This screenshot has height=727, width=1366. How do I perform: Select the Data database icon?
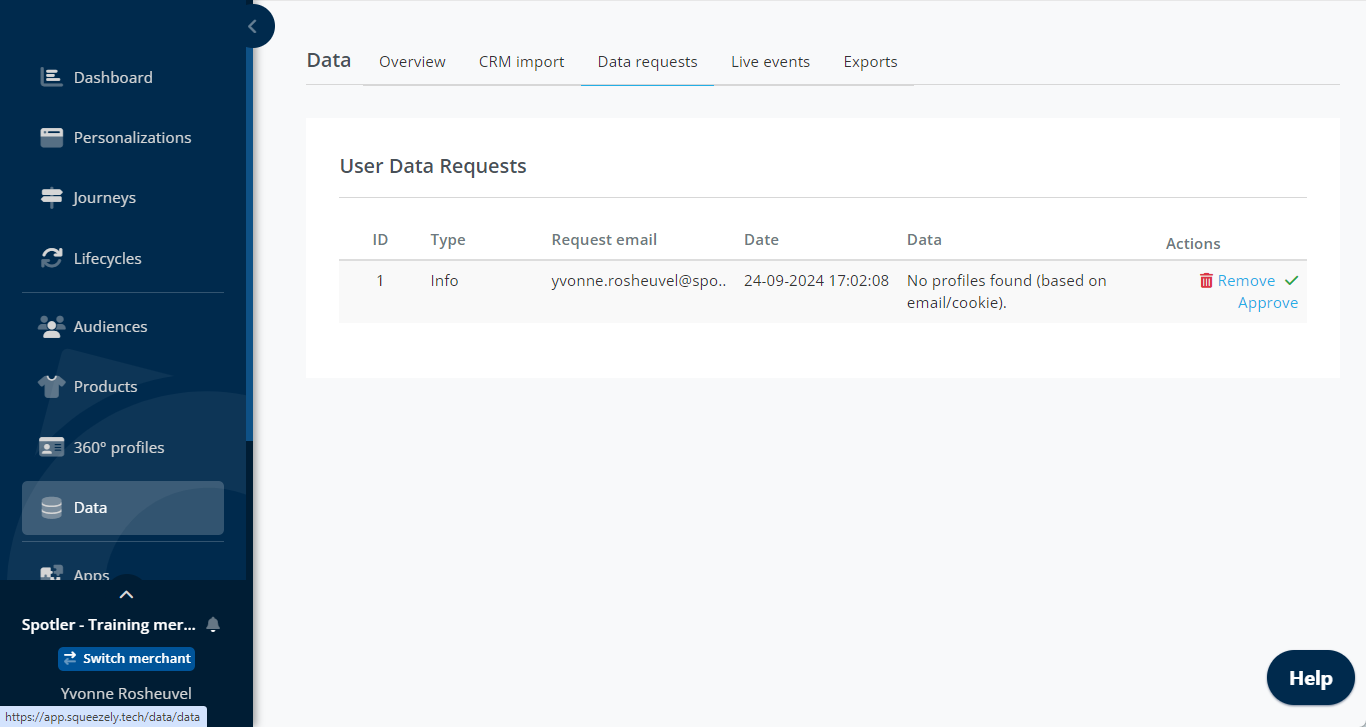tap(51, 508)
